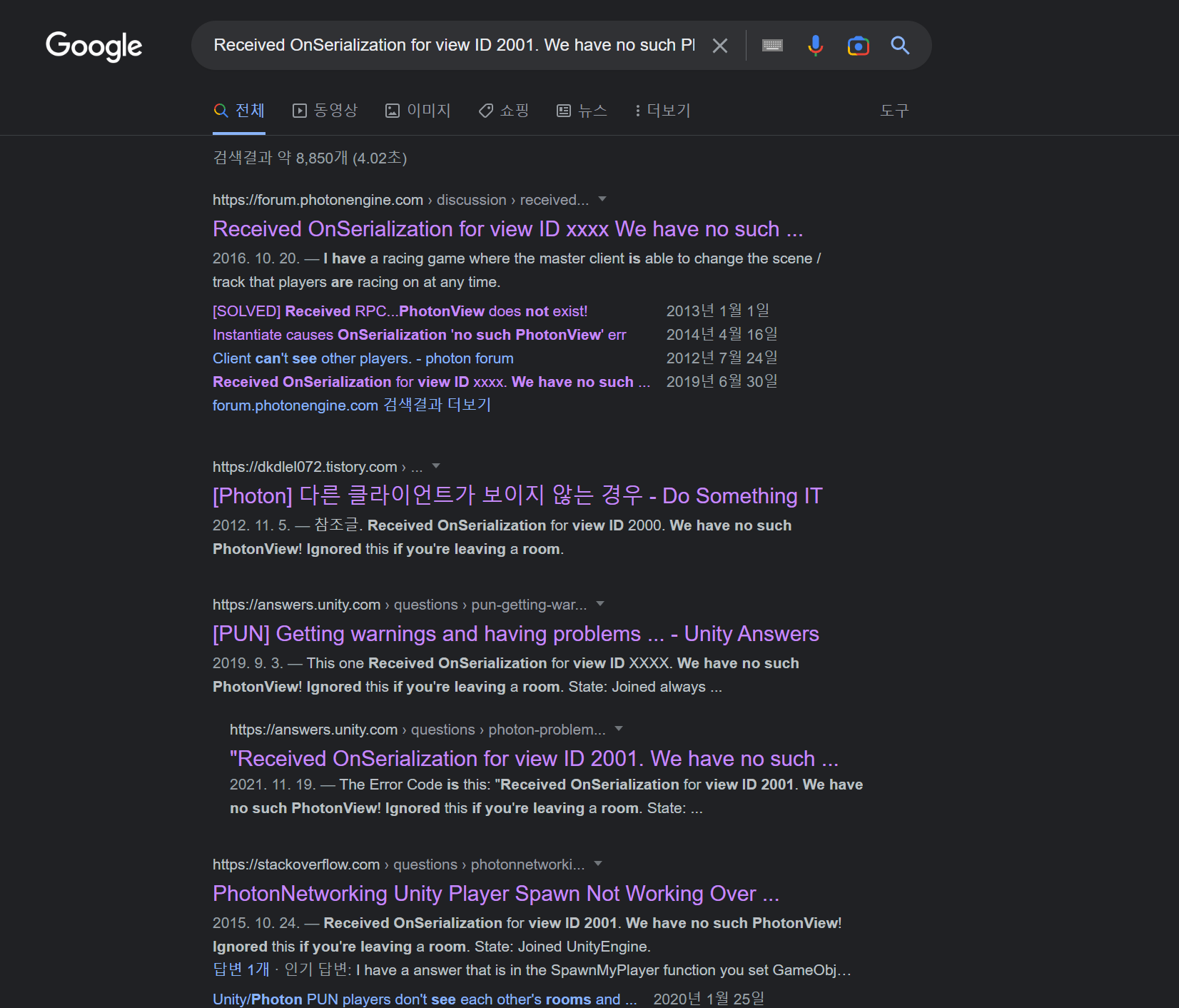Screen dimensions: 1179x1008
Task: Switch to the 이미지 images tab
Action: pos(418,111)
